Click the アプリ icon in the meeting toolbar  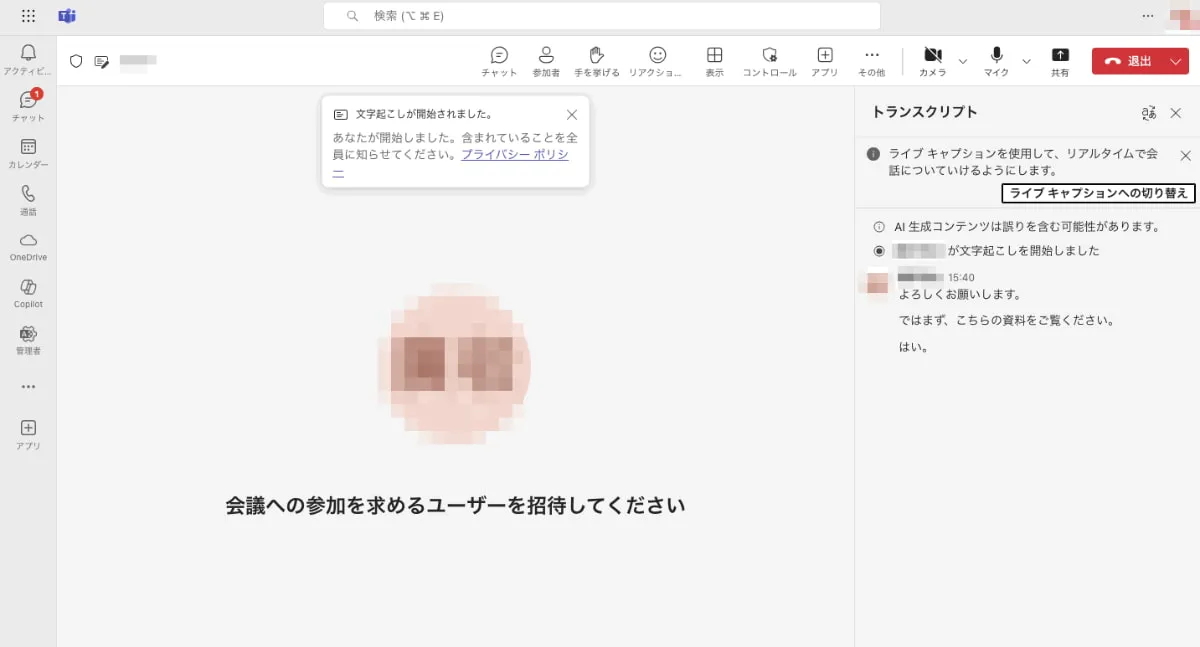tap(824, 60)
